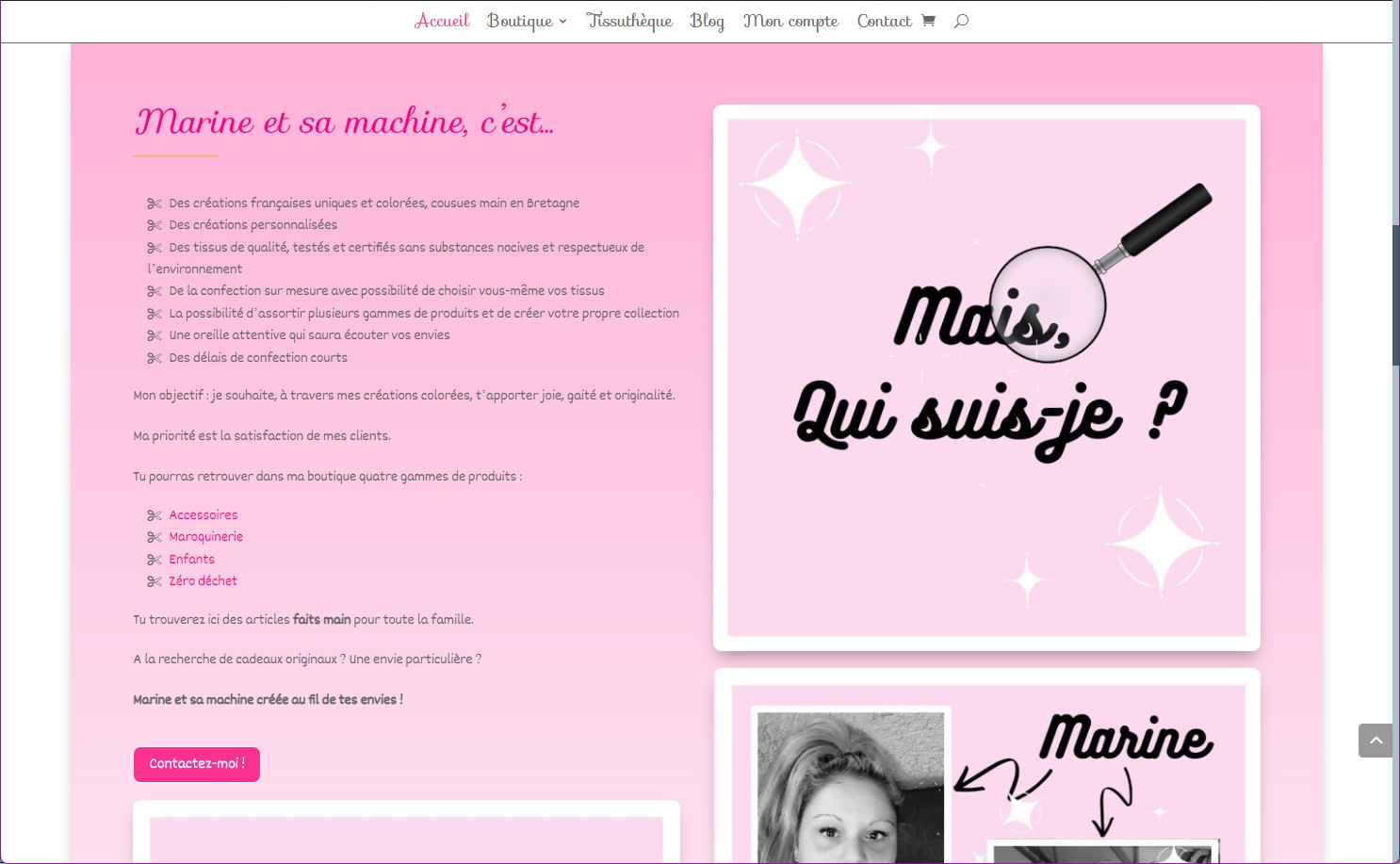Image resolution: width=1400 pixels, height=864 pixels.
Task: Expand the Boutique menu chevron
Action: [562, 22]
